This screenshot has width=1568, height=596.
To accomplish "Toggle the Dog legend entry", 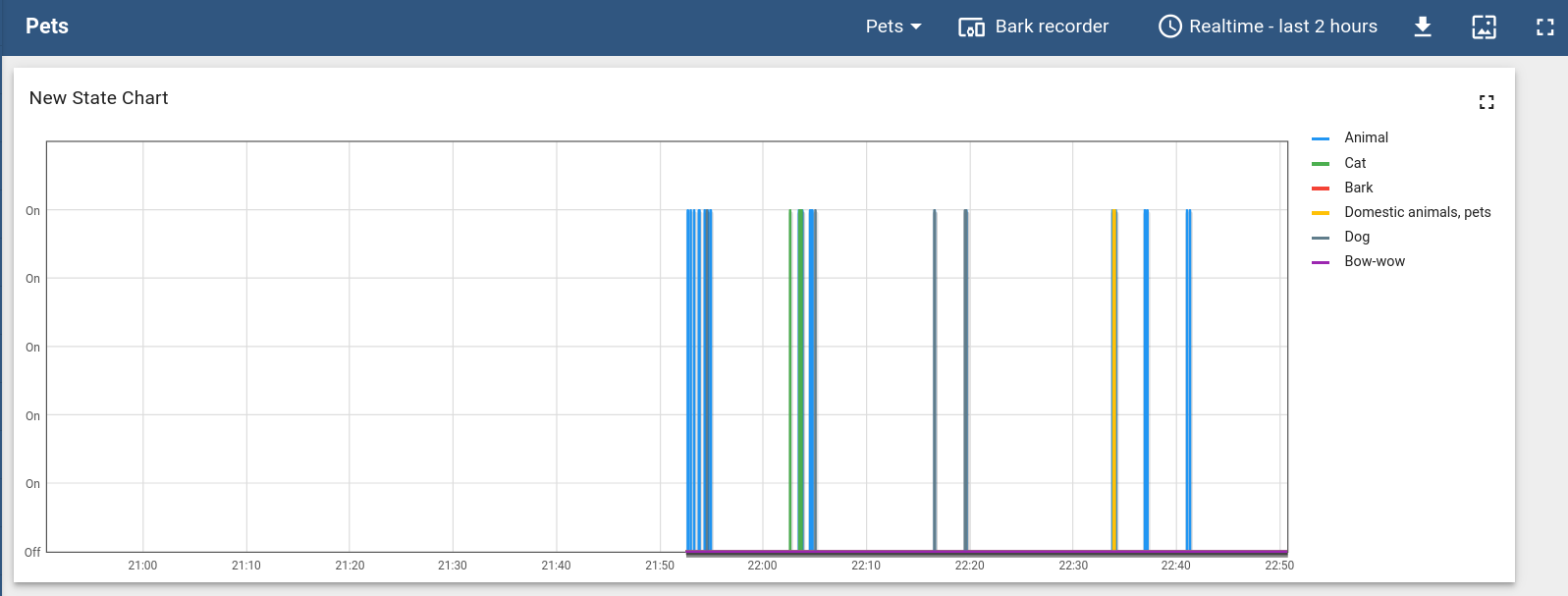I will coord(1356,237).
